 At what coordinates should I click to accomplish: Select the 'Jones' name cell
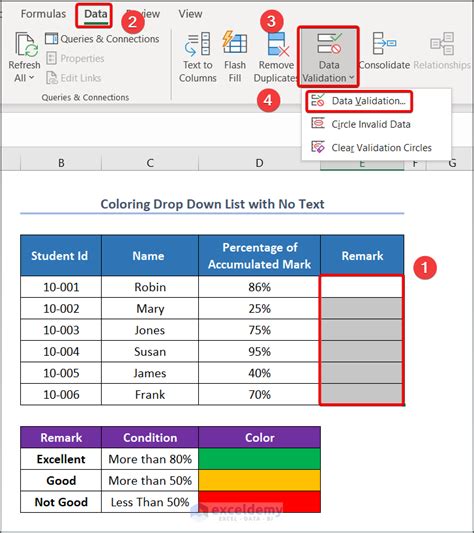point(150,330)
